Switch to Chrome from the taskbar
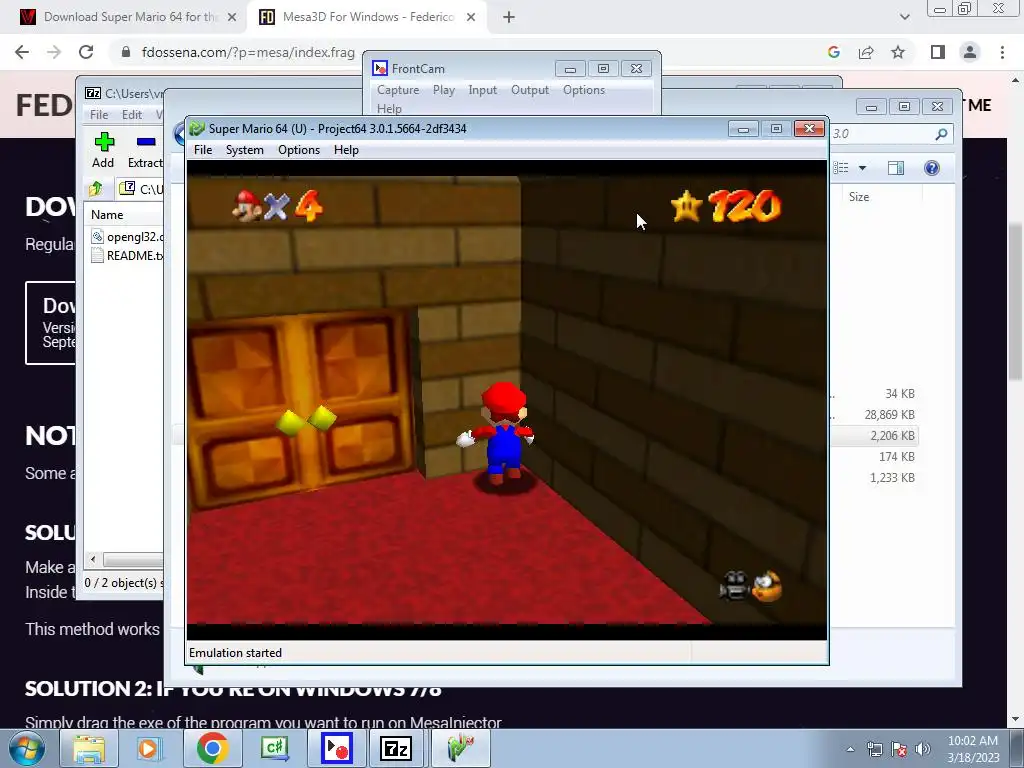Viewport: 1024px width, 768px height. 212,748
